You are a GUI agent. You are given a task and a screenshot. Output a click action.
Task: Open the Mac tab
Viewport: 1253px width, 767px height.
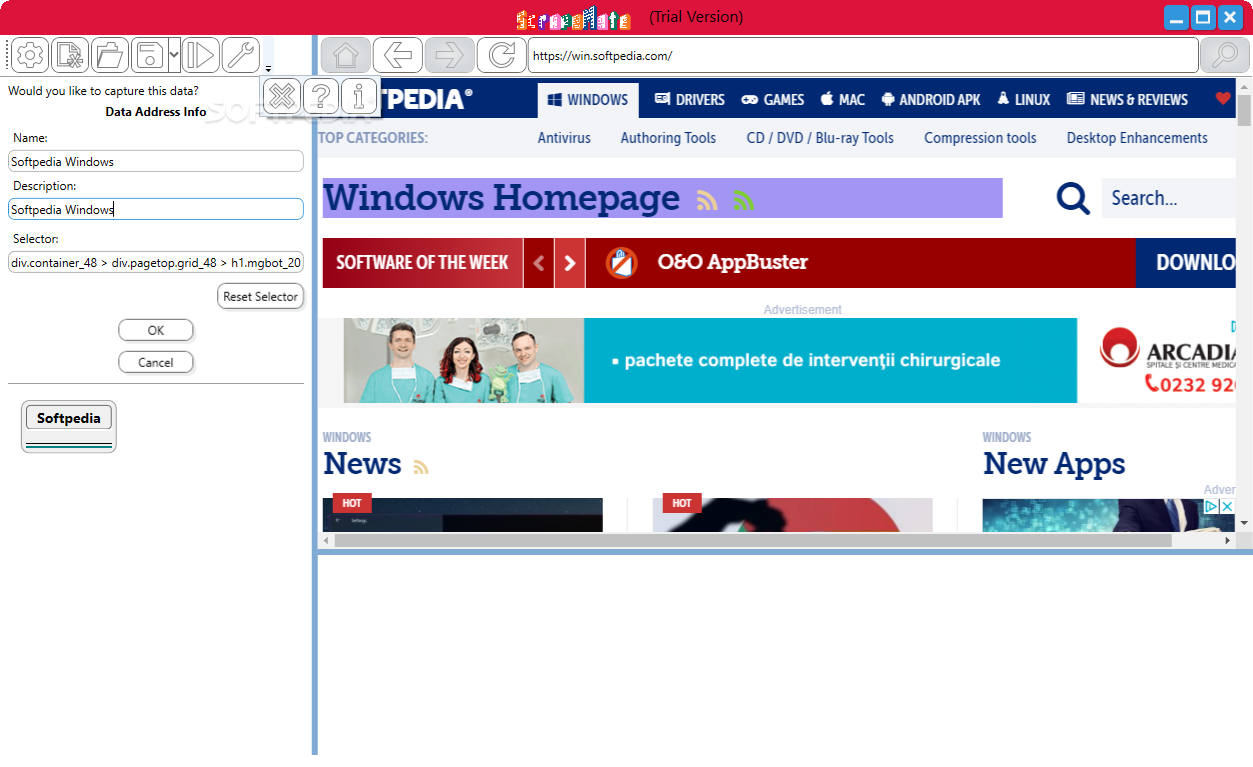(x=842, y=99)
